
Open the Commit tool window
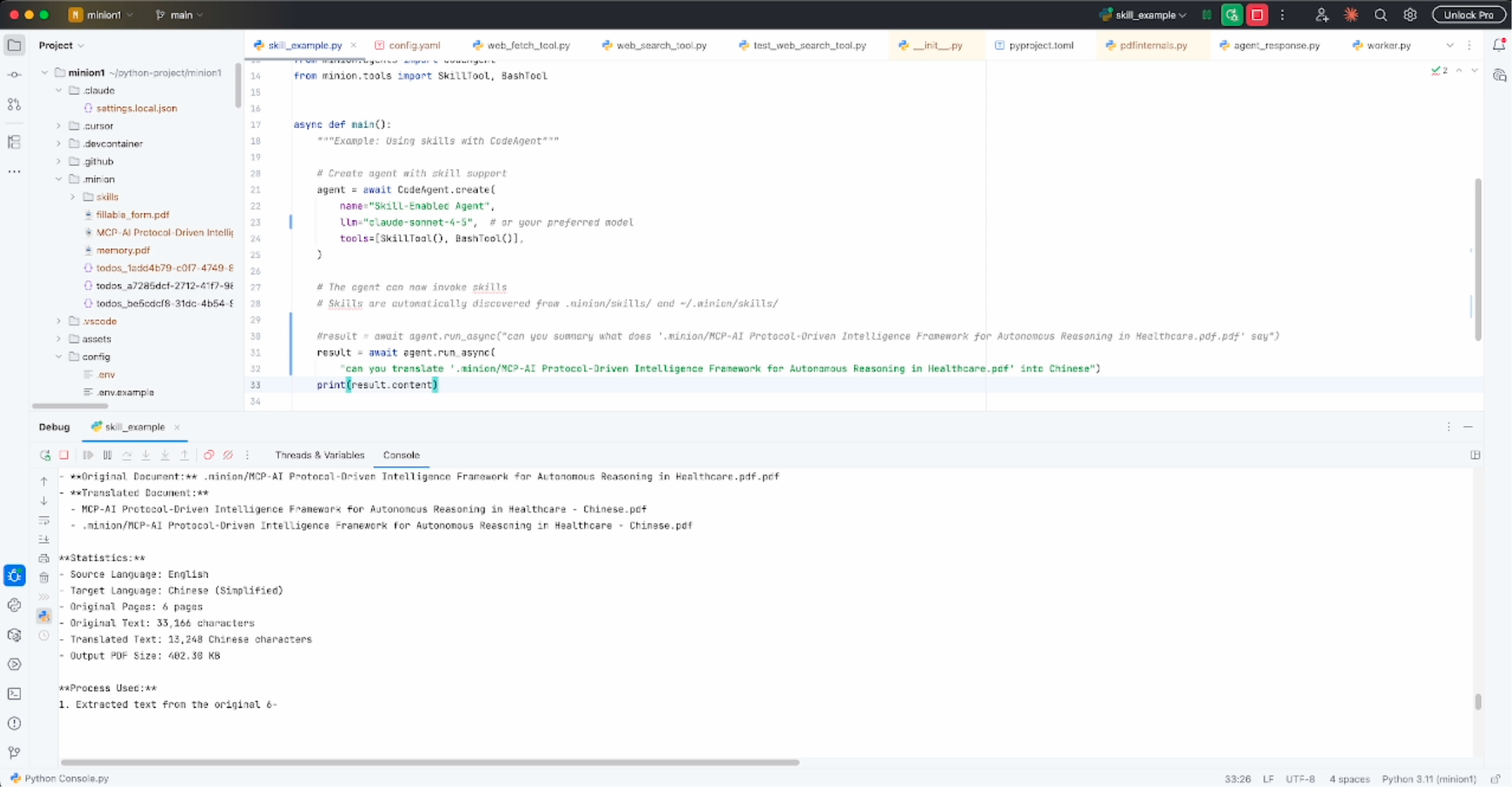(x=14, y=74)
